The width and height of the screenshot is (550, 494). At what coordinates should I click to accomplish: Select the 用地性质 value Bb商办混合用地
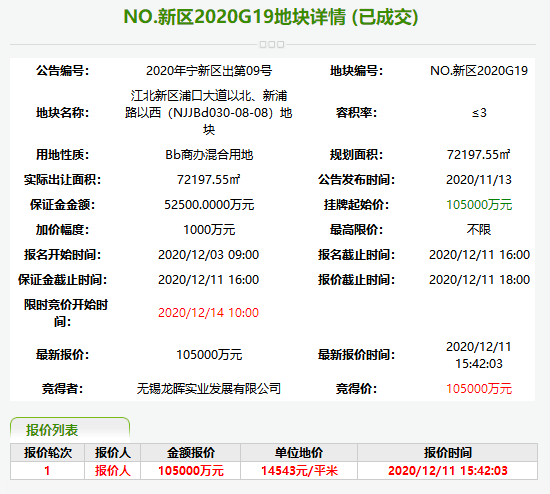click(x=209, y=155)
